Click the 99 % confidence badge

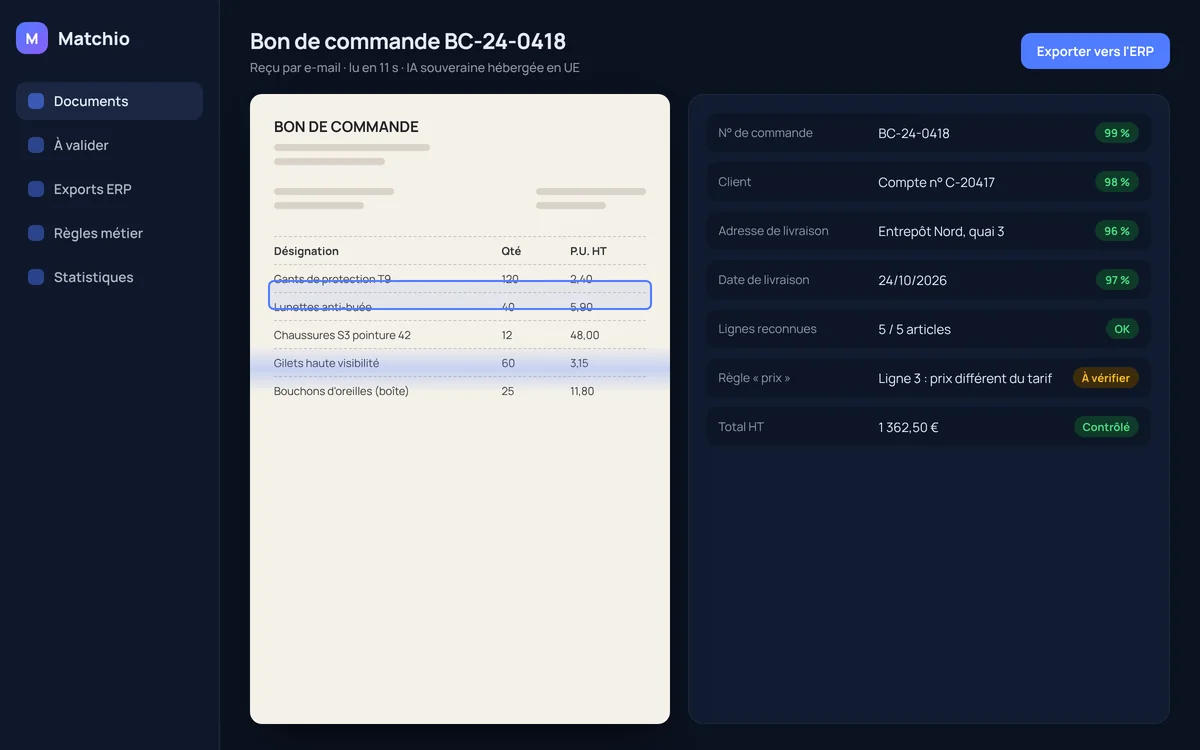pos(1117,133)
